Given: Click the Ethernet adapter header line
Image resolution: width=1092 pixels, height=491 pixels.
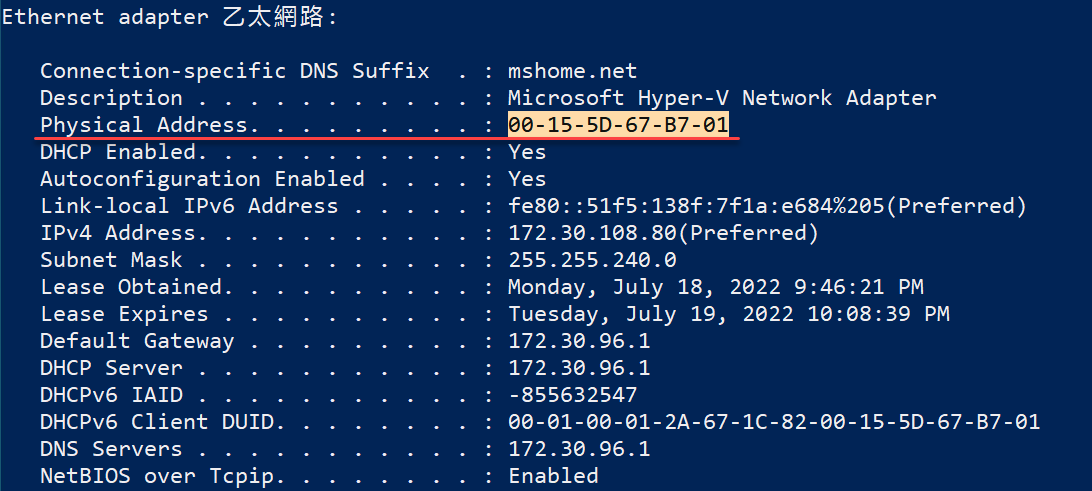Looking at the screenshot, I should pos(170,17).
